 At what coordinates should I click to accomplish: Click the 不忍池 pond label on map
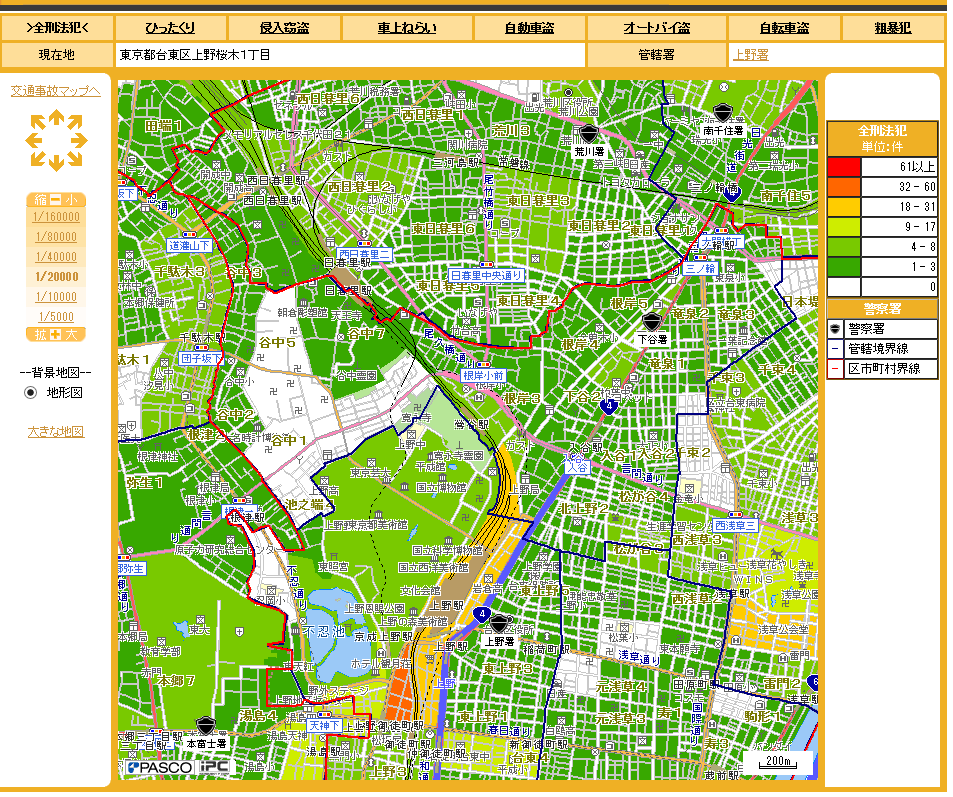(x=325, y=632)
